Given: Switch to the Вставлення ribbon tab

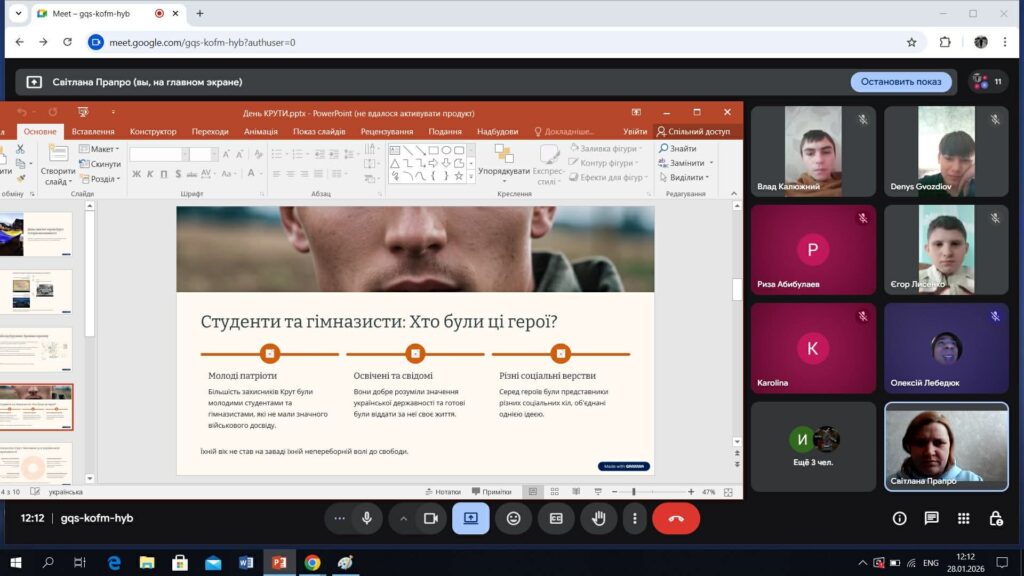Looking at the screenshot, I should (x=93, y=131).
